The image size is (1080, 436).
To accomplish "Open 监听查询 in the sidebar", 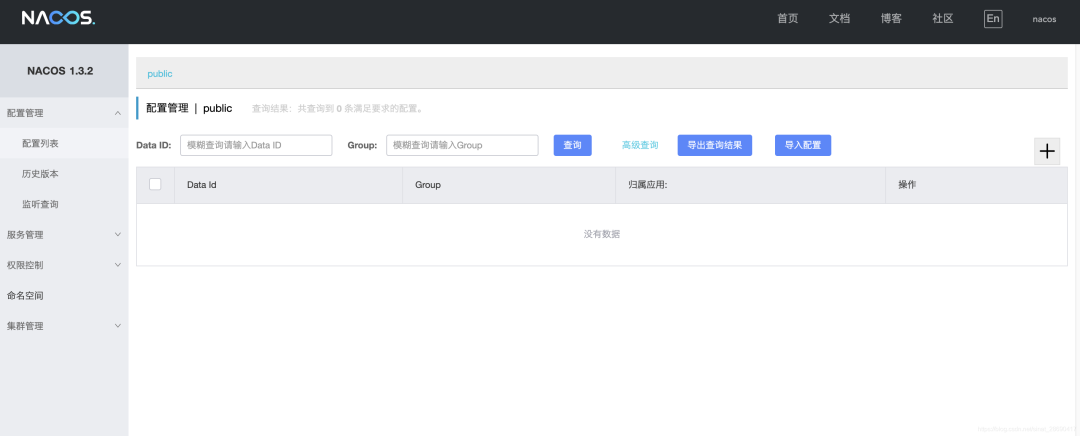I will click(40, 205).
